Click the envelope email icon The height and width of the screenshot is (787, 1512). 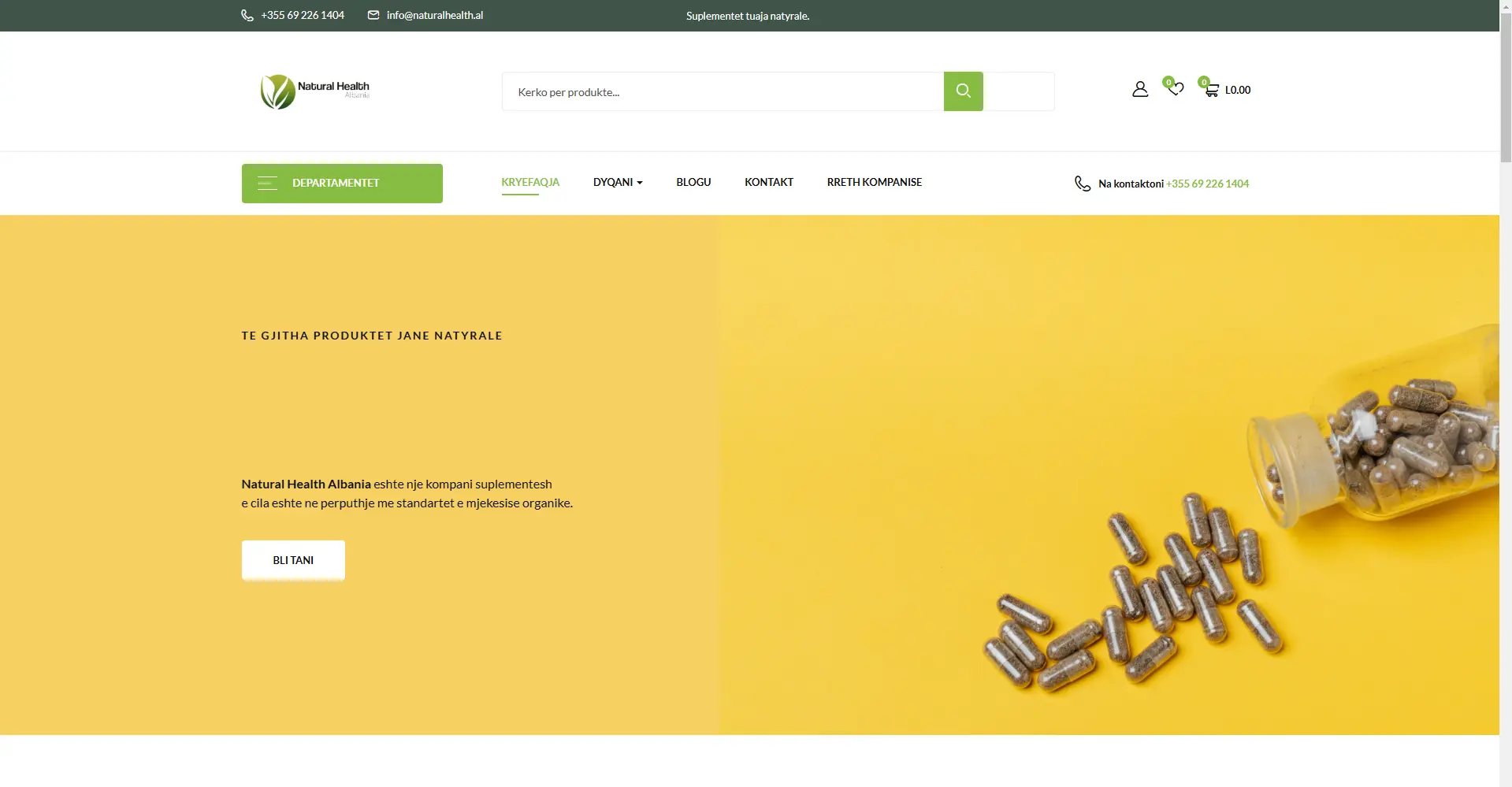373,15
